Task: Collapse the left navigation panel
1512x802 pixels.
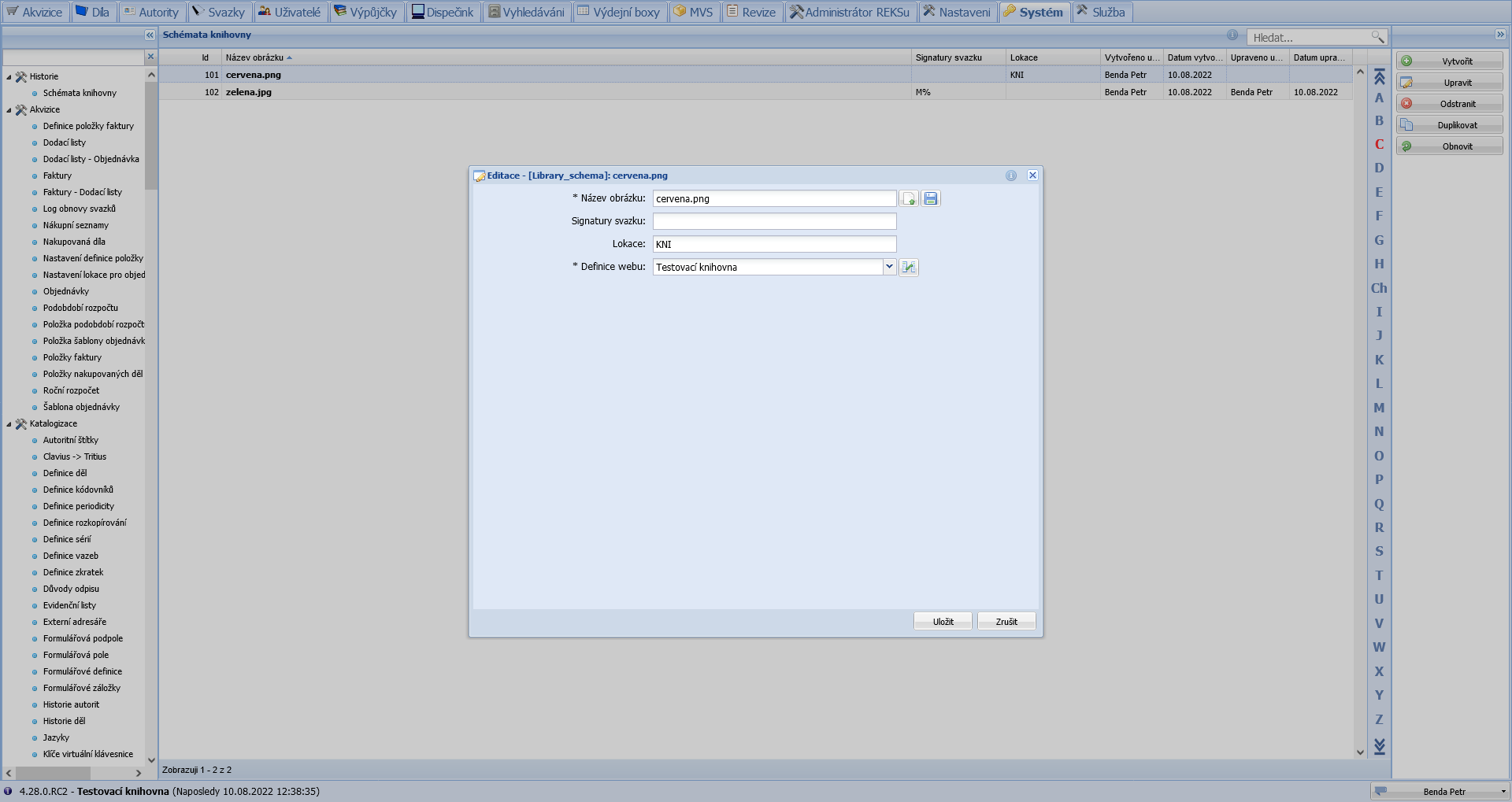Action: point(150,35)
